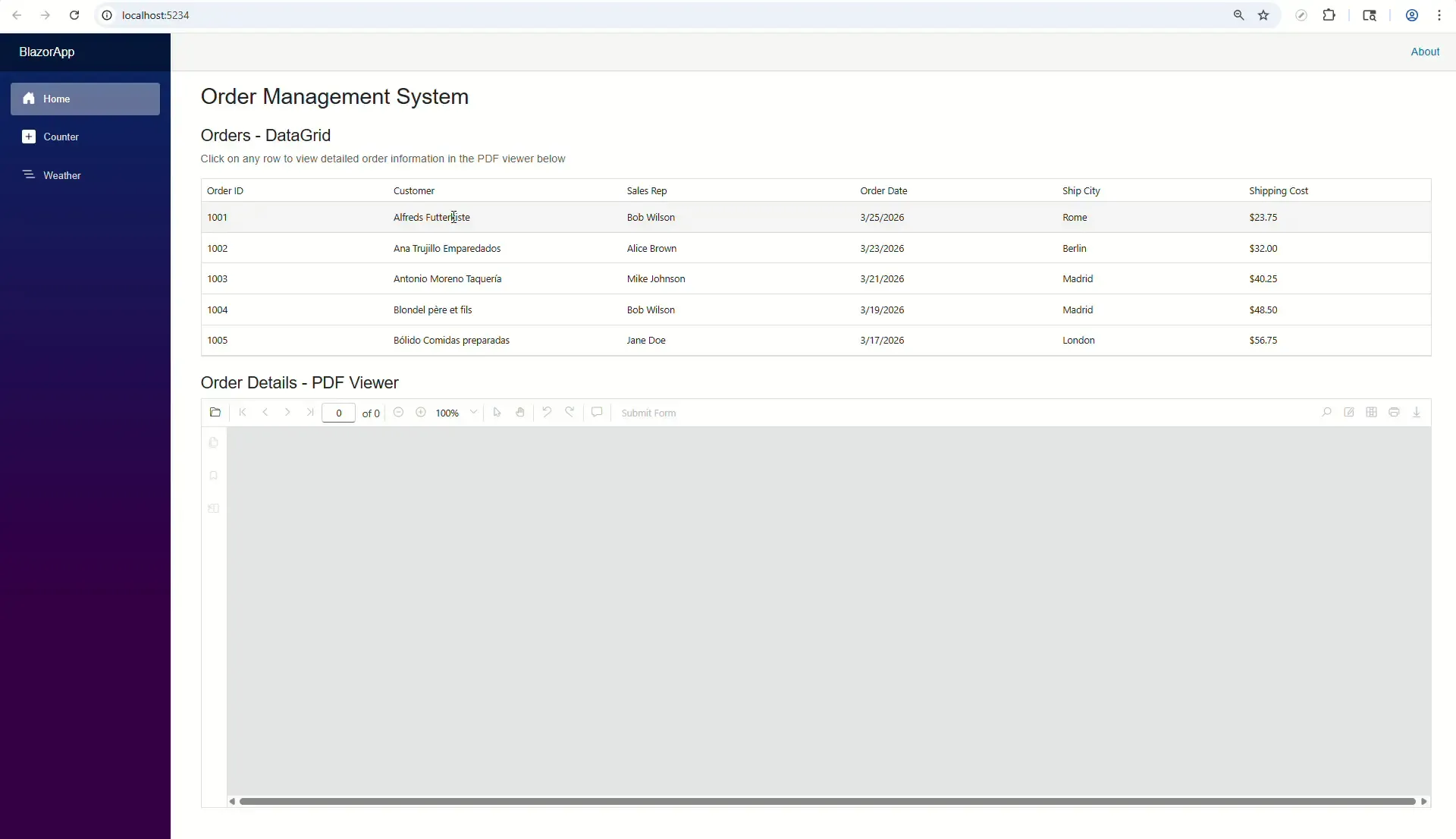Open the Home navigation item
This screenshot has width=1456, height=839.
pos(85,99)
